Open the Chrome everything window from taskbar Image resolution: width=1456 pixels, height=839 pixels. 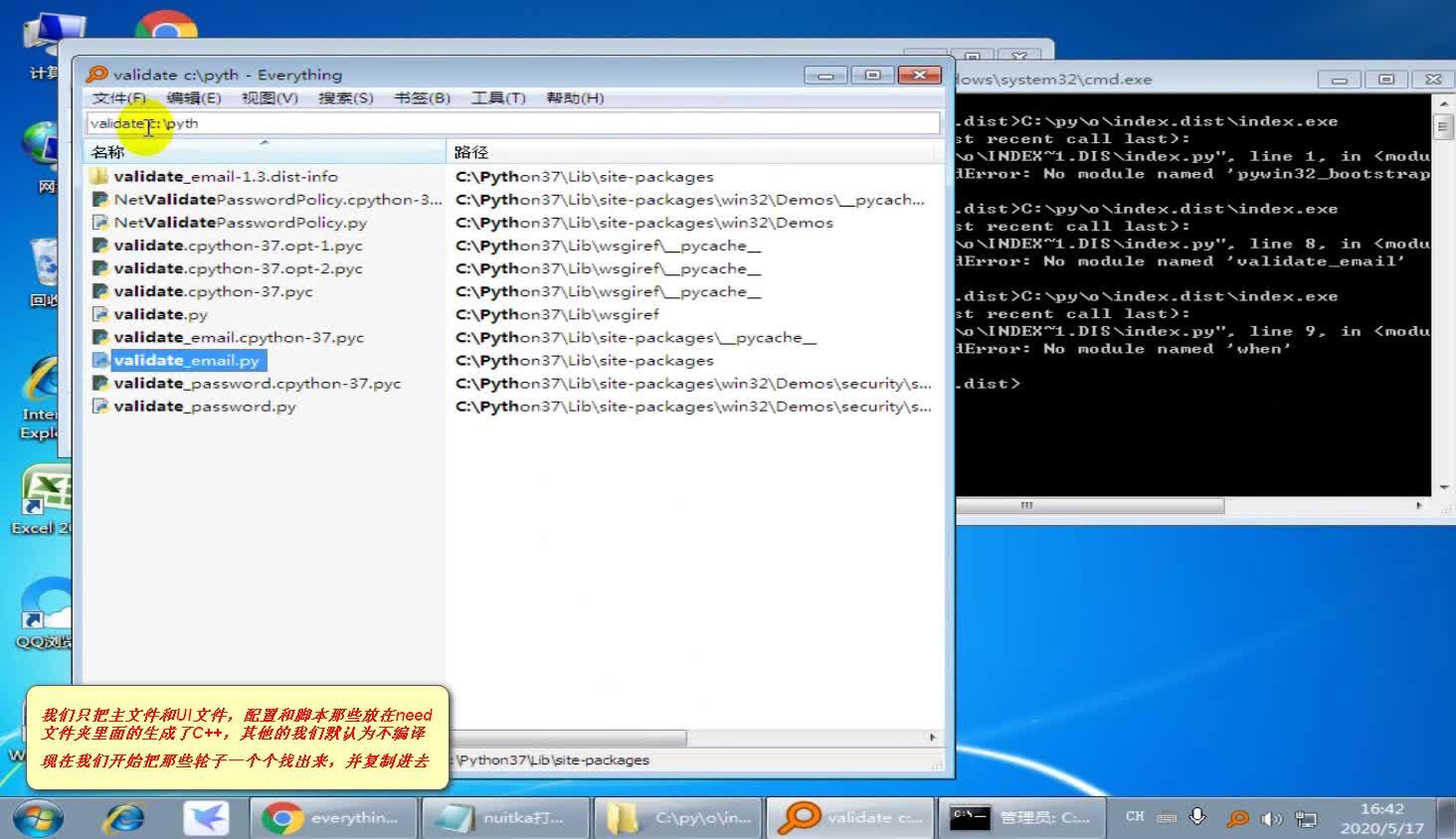(333, 817)
